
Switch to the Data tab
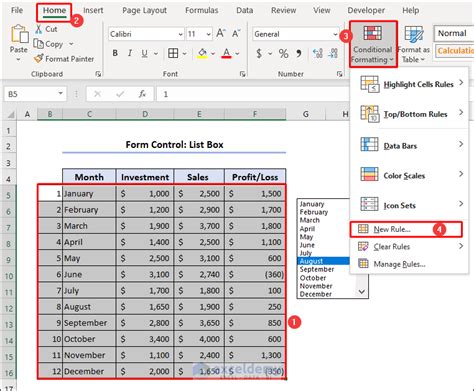245,10
